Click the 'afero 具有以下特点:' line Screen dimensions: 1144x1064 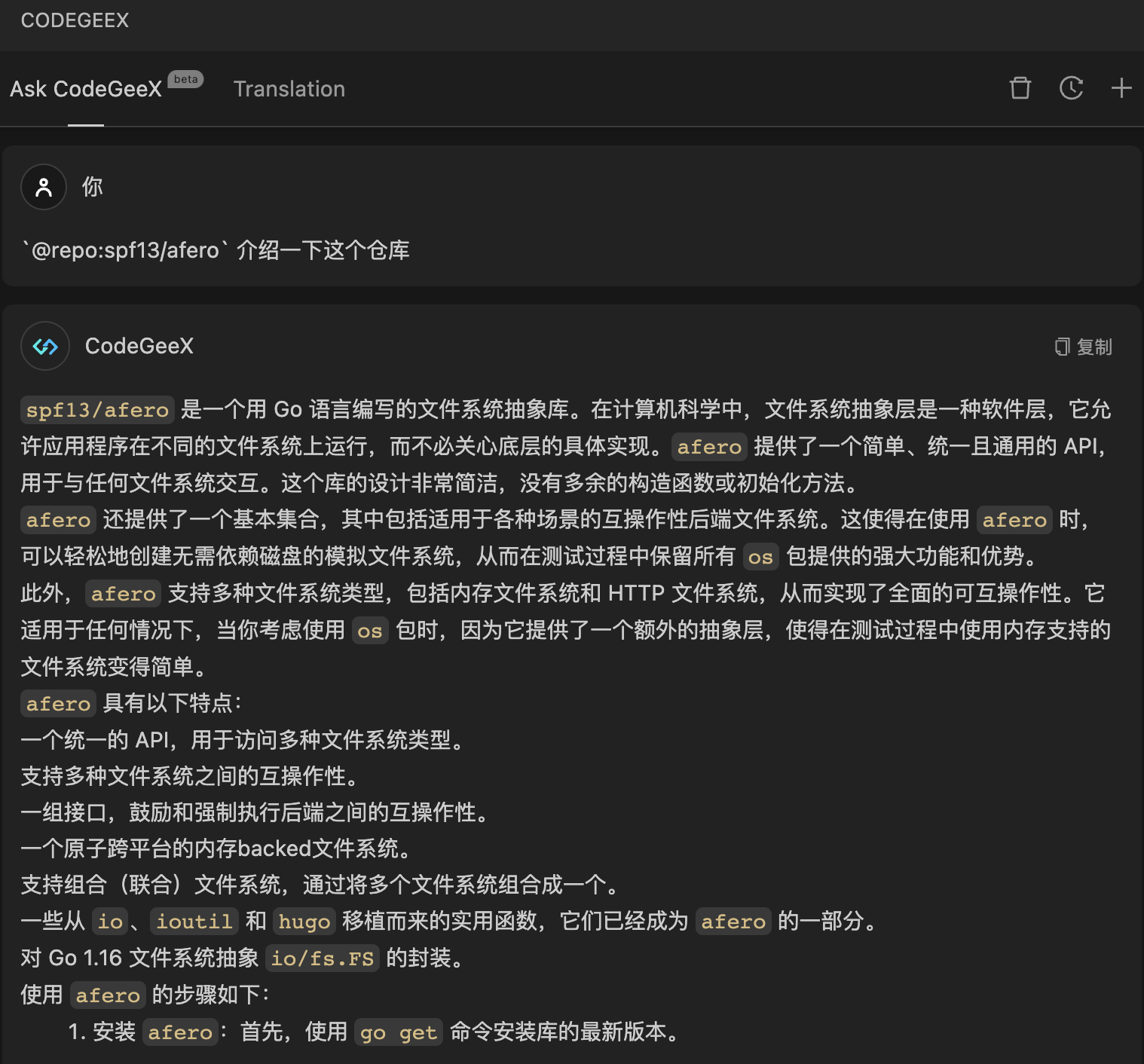click(131, 703)
